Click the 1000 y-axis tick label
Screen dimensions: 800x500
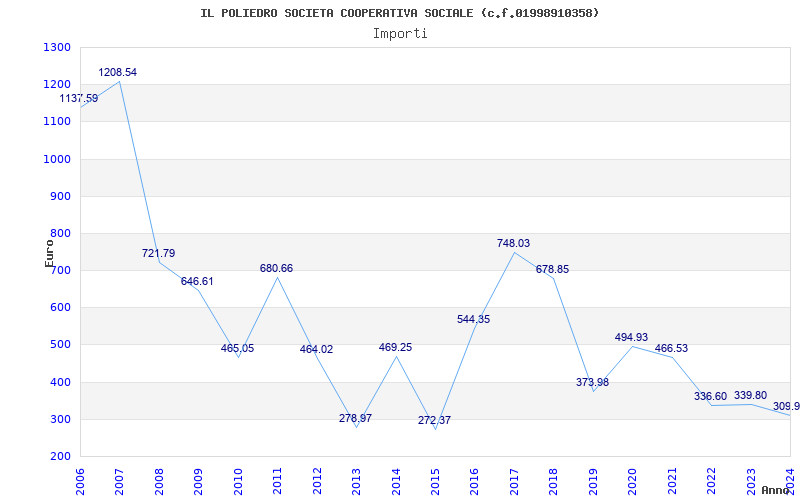[56, 159]
